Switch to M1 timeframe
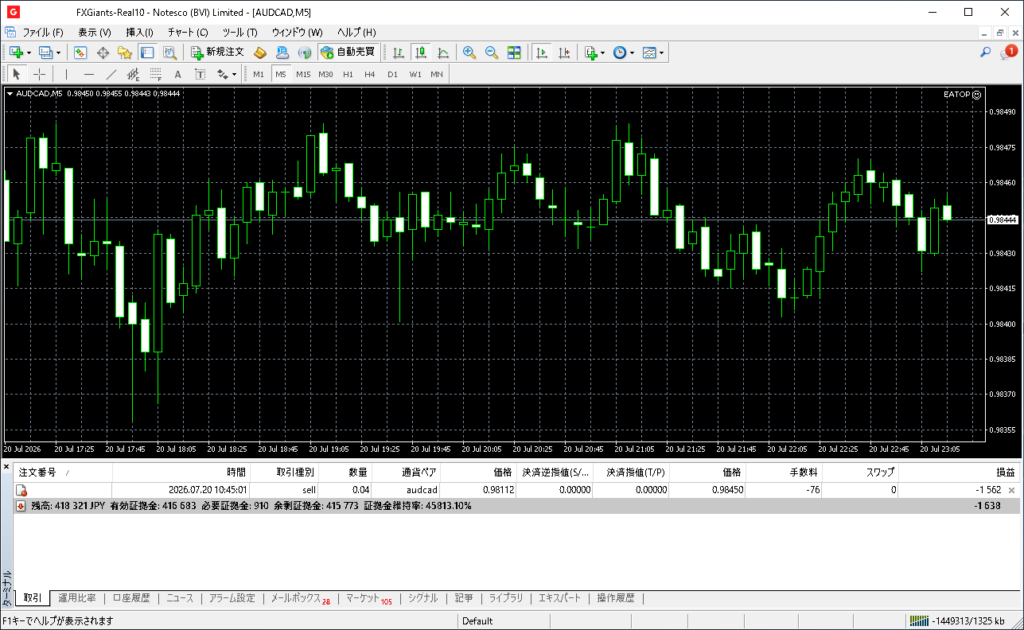This screenshot has width=1024, height=630. point(259,74)
